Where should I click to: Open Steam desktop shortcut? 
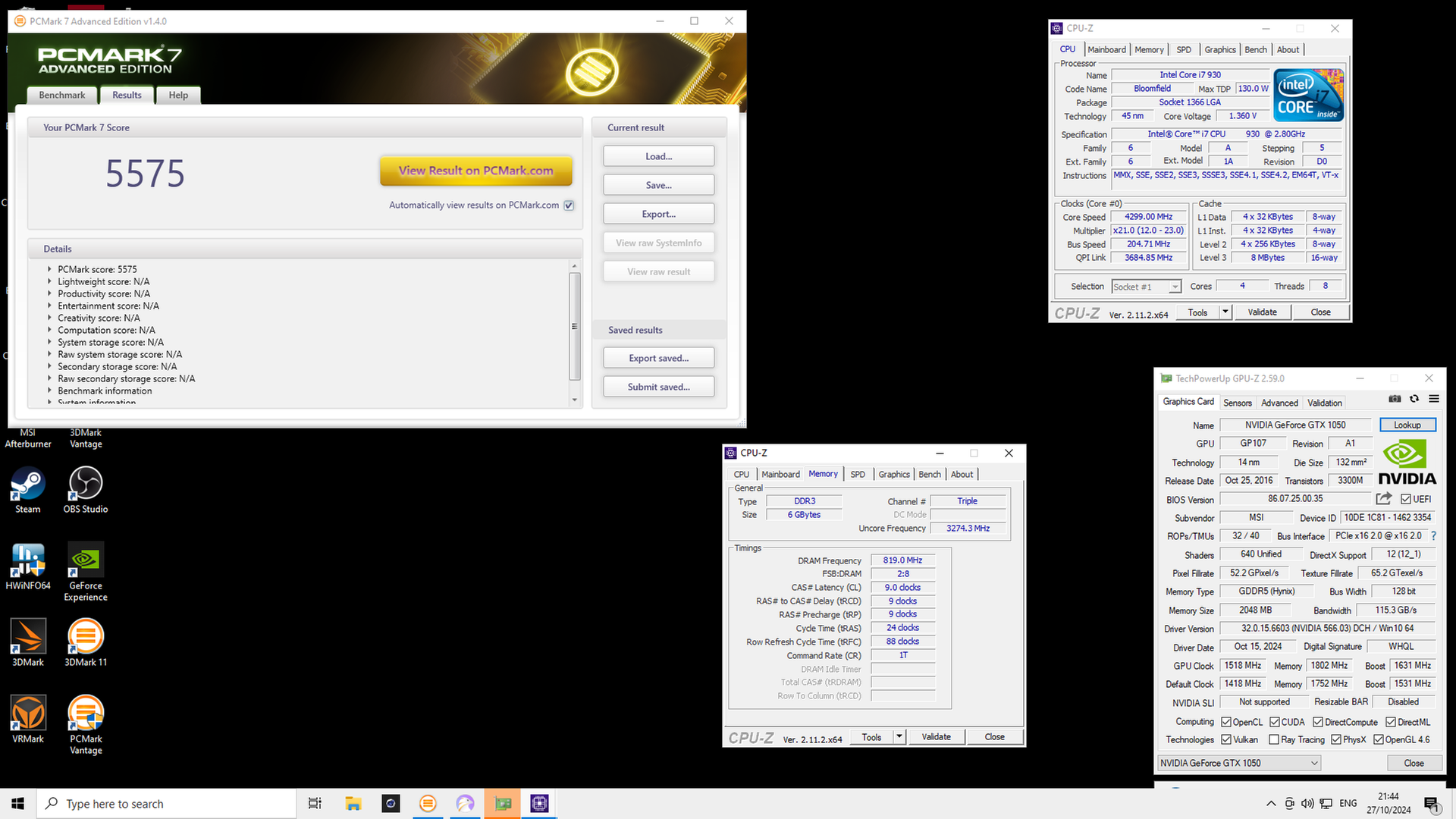click(28, 490)
